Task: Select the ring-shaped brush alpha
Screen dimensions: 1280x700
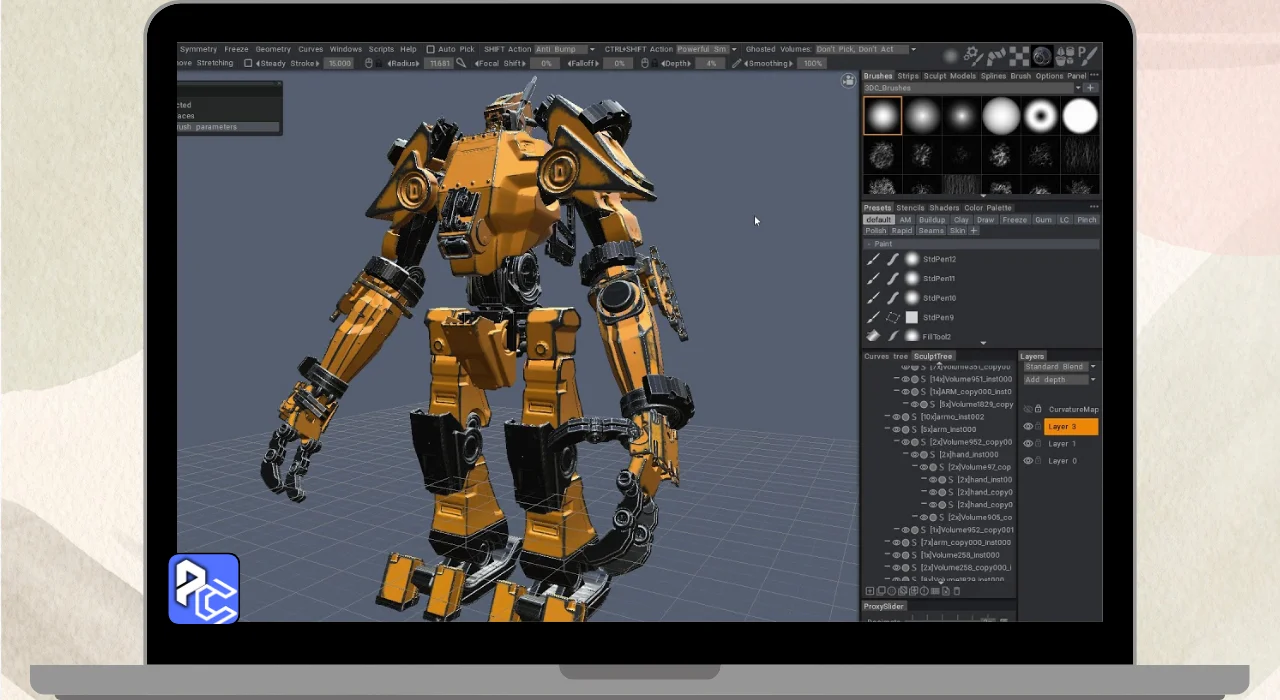Action: [1041, 116]
